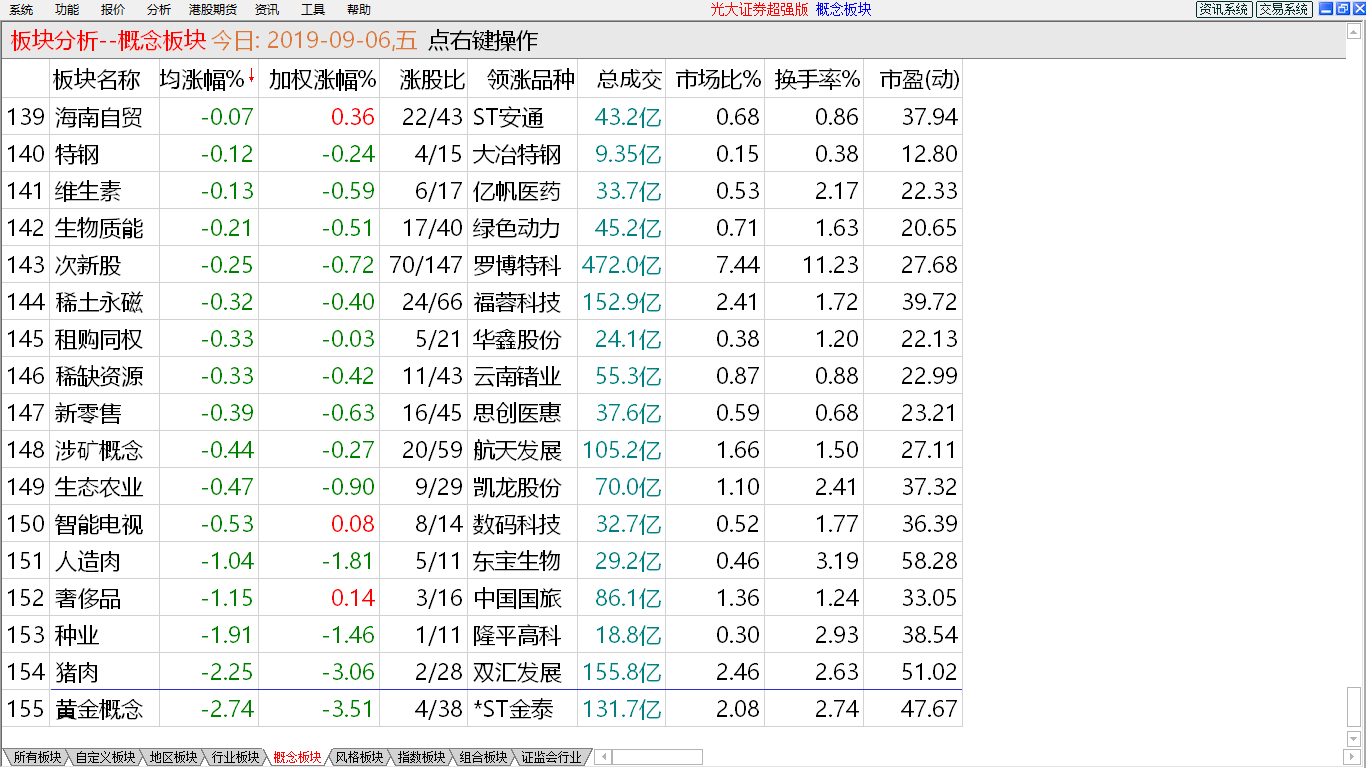The image size is (1366, 768).
Task: Open the 工具 menu
Action: click(x=313, y=9)
